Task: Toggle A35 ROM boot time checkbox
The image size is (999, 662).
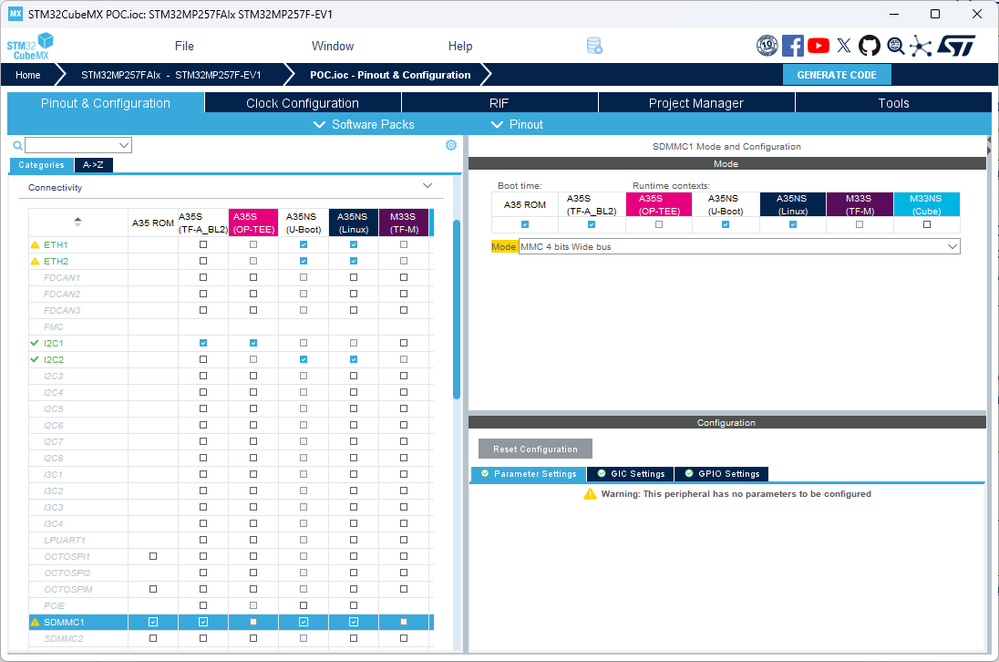Action: click(525, 224)
